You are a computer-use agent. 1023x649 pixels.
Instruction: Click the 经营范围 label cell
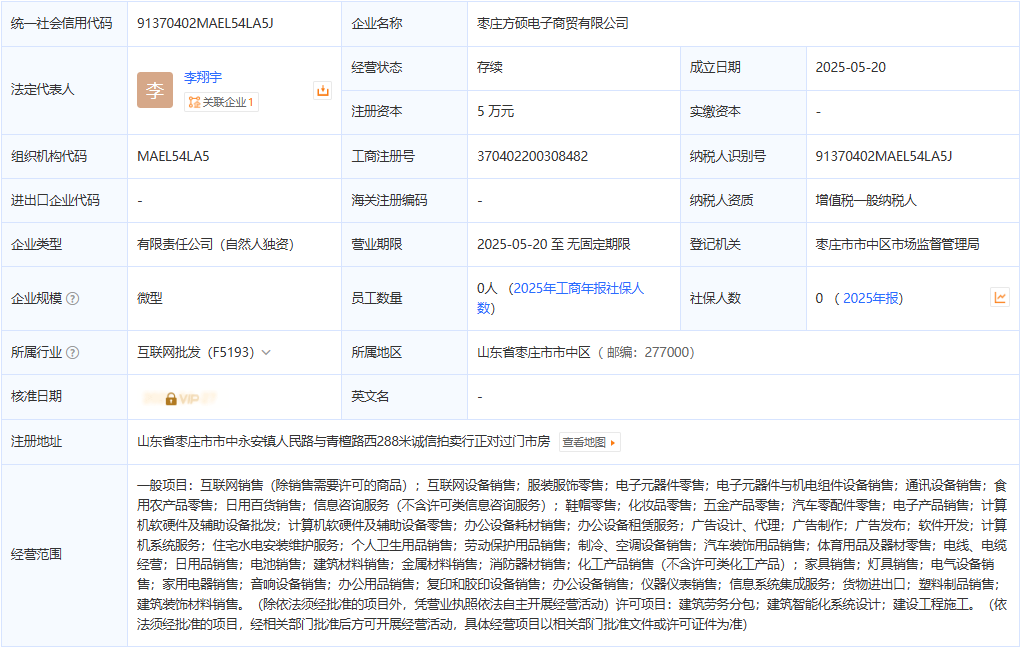tap(64, 555)
